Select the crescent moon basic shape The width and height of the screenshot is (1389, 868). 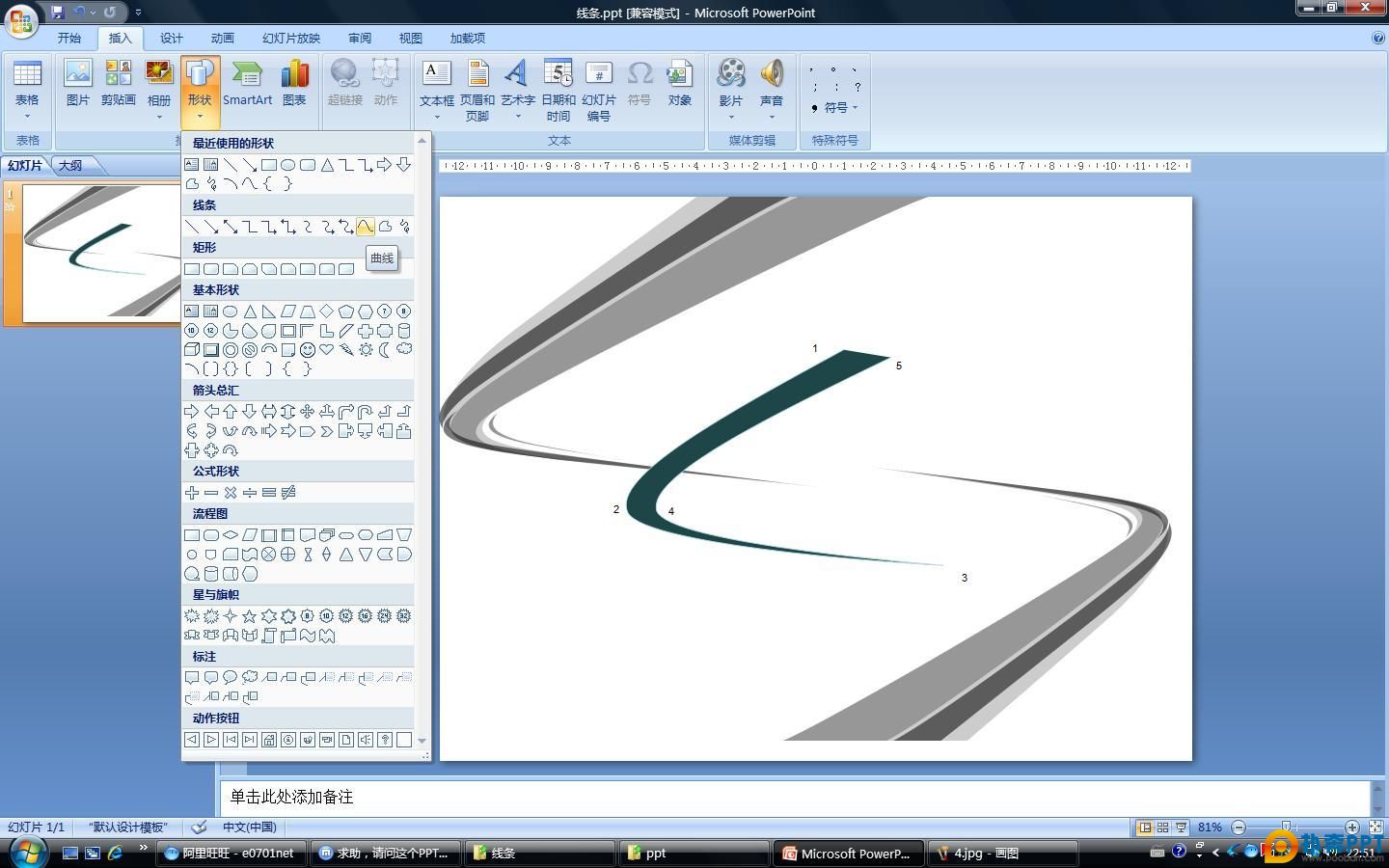pyautogui.click(x=384, y=350)
